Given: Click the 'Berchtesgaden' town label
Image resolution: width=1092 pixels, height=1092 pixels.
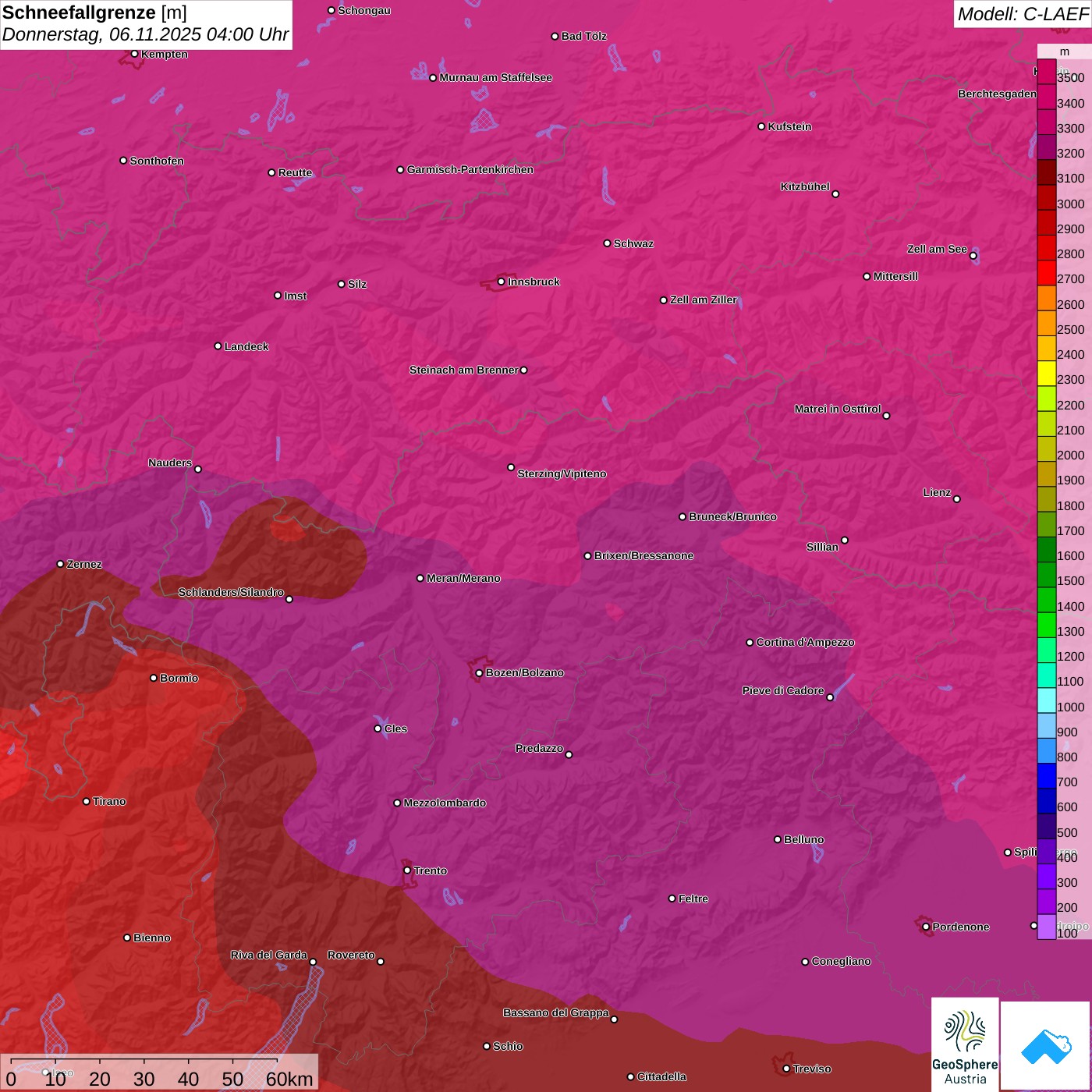Looking at the screenshot, I should (x=997, y=94).
